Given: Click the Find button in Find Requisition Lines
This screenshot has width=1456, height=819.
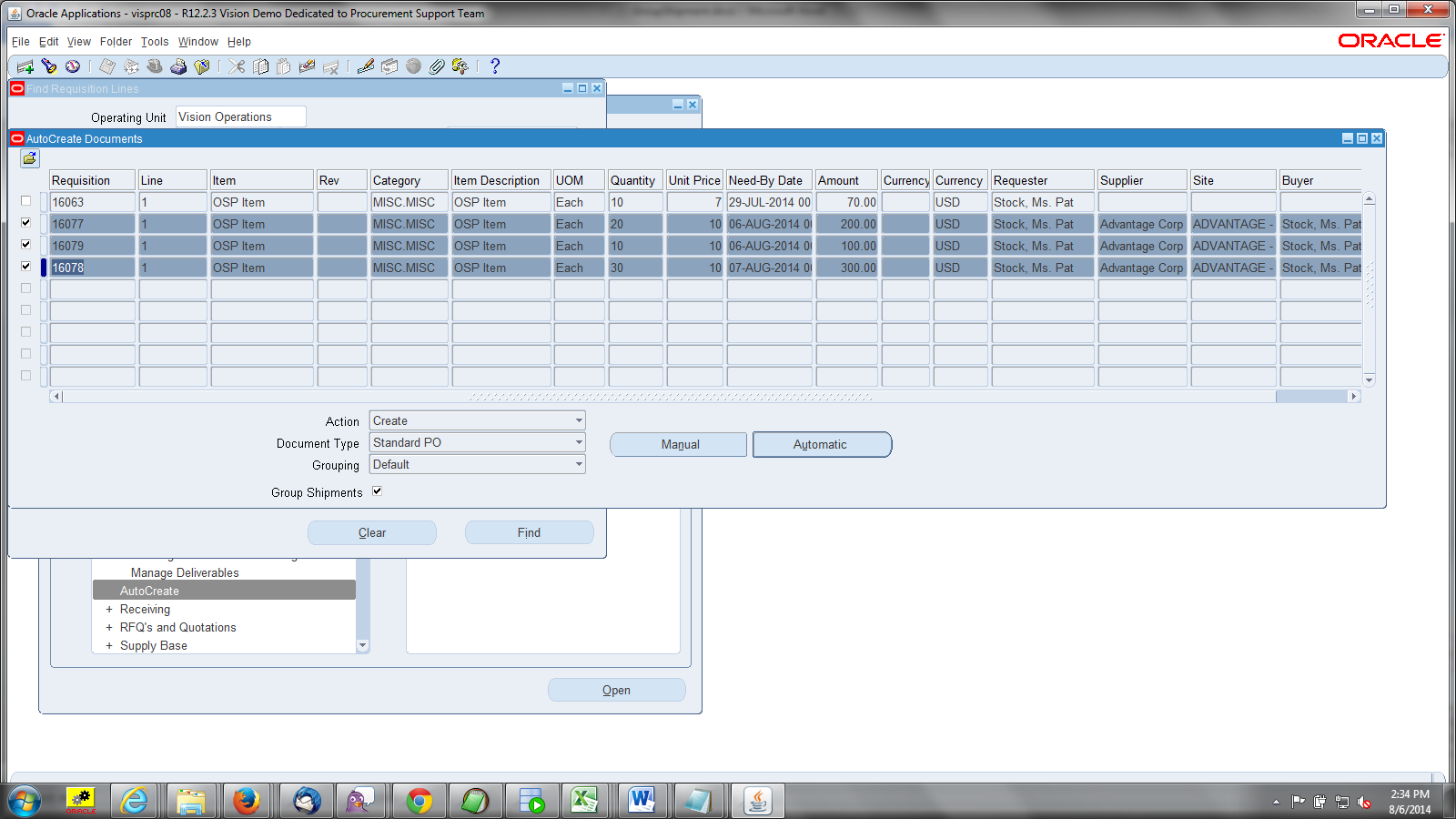Looking at the screenshot, I should [x=529, y=532].
